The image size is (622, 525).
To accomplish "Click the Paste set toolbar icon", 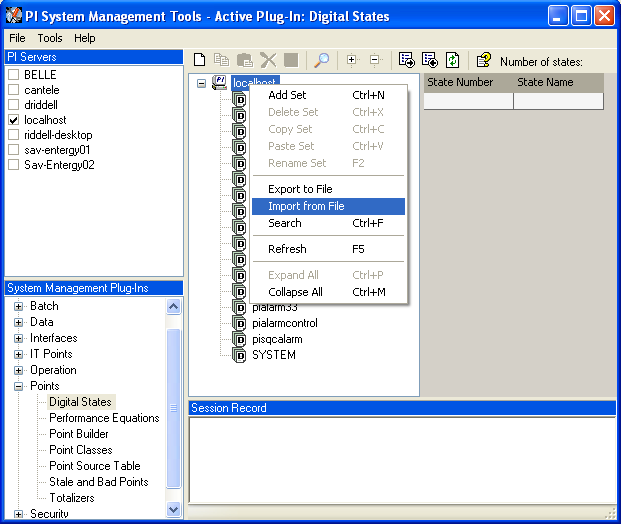I will click(x=245, y=60).
